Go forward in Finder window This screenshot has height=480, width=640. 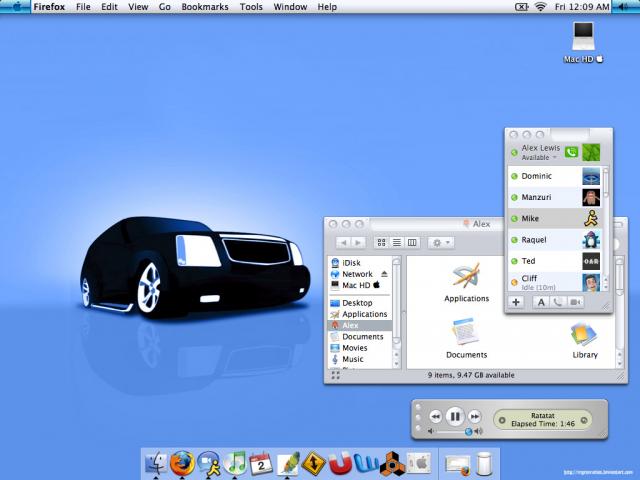tap(358, 242)
